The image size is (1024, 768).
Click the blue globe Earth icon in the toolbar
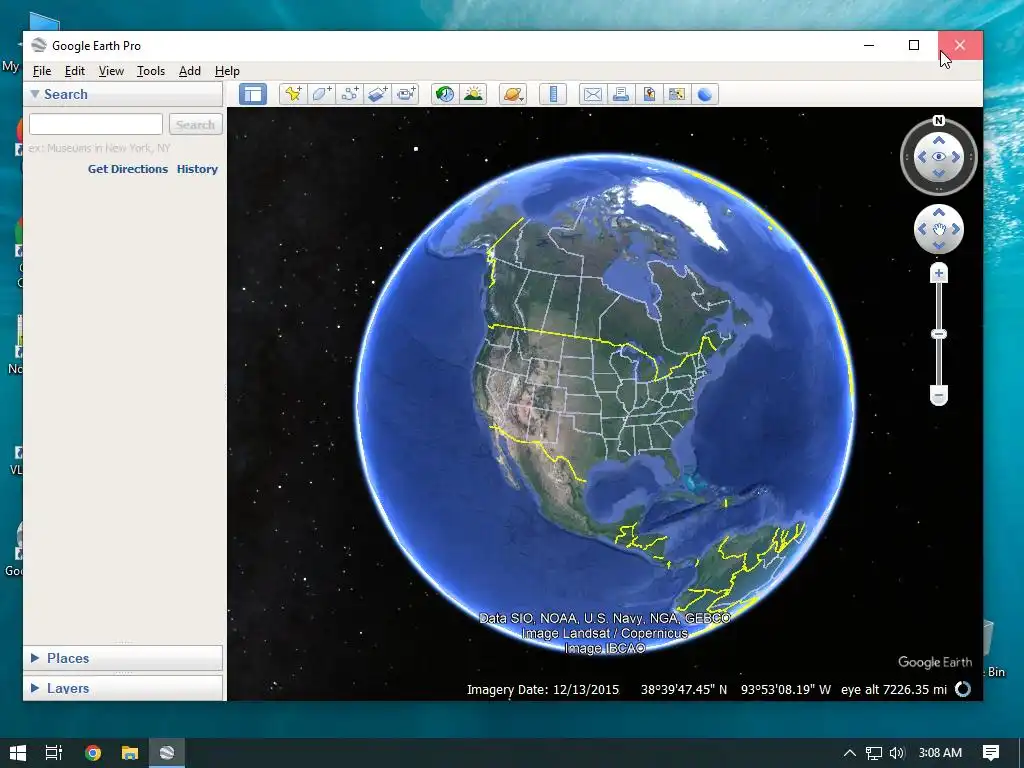[x=705, y=94]
